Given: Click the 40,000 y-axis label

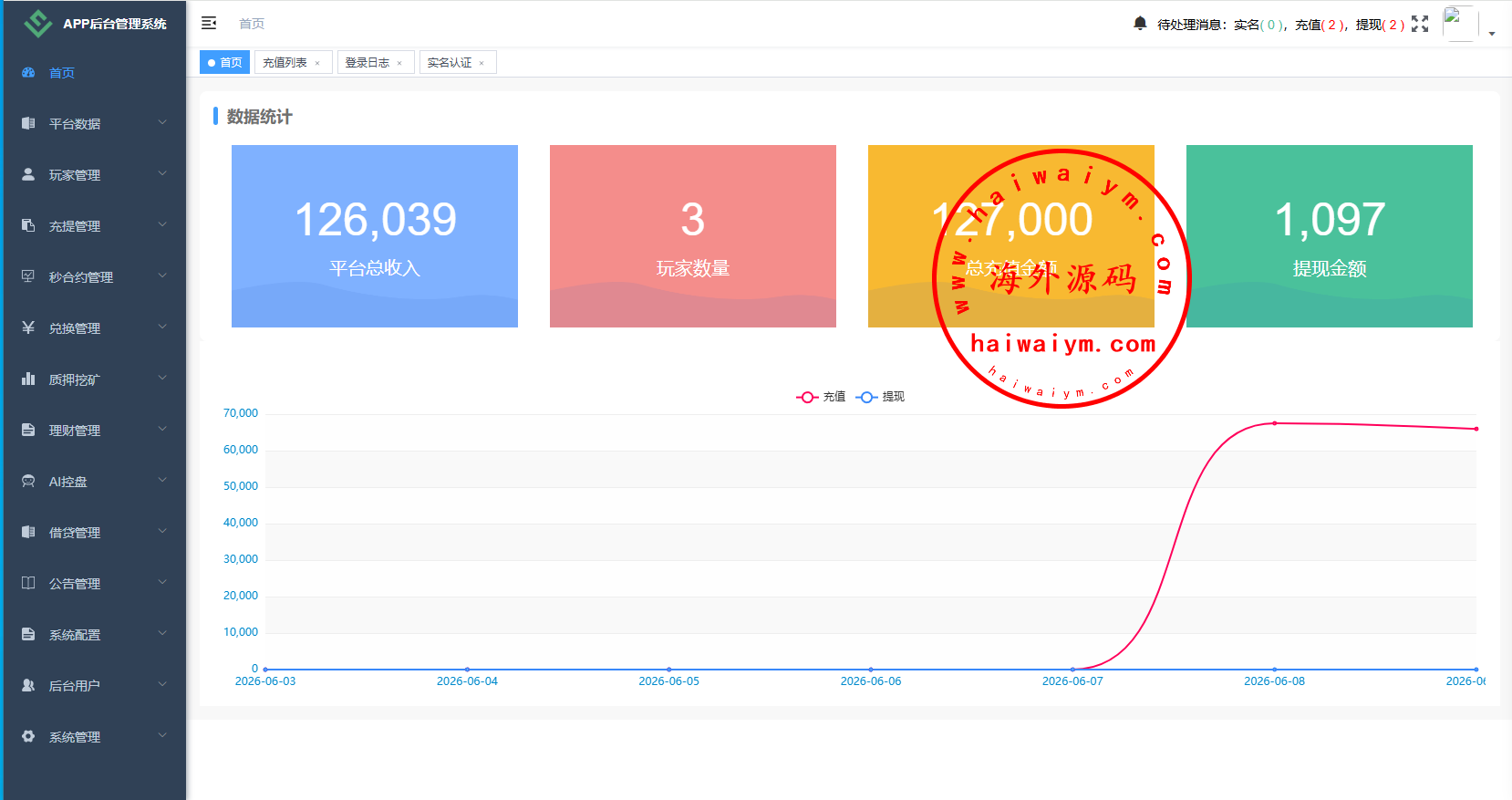Looking at the screenshot, I should pos(241,523).
